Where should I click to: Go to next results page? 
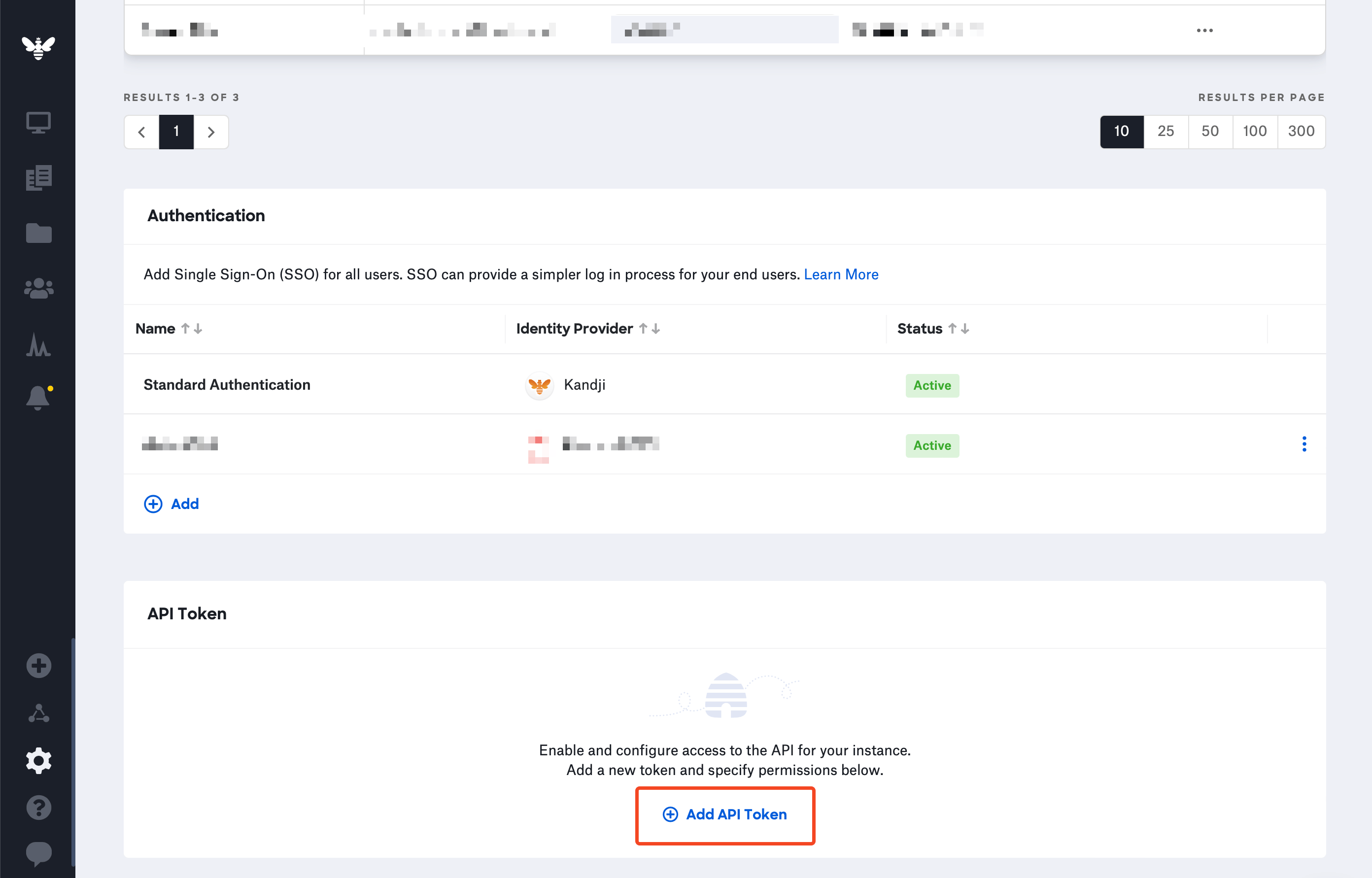(211, 132)
